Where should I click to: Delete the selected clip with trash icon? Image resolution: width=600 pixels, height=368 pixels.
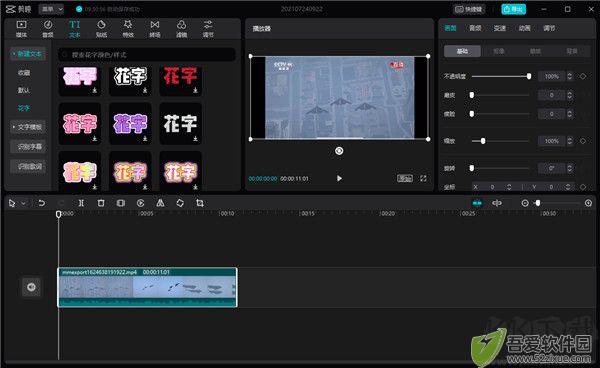point(101,203)
